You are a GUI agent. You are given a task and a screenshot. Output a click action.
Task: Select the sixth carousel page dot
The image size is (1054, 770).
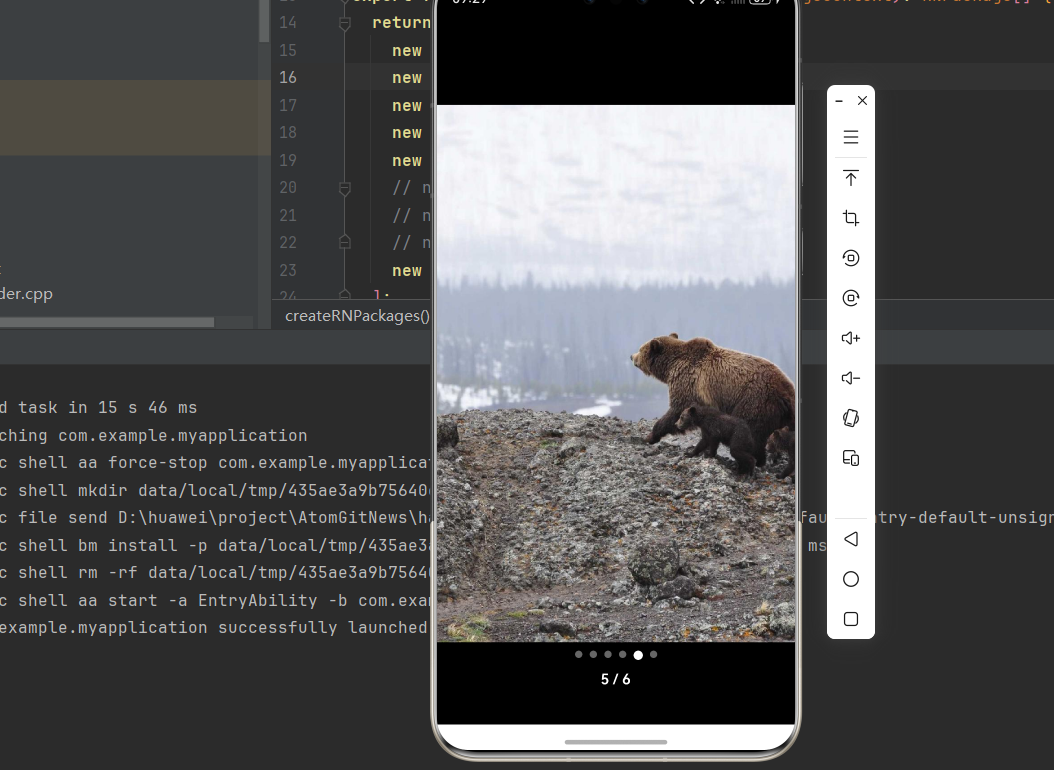[653, 654]
